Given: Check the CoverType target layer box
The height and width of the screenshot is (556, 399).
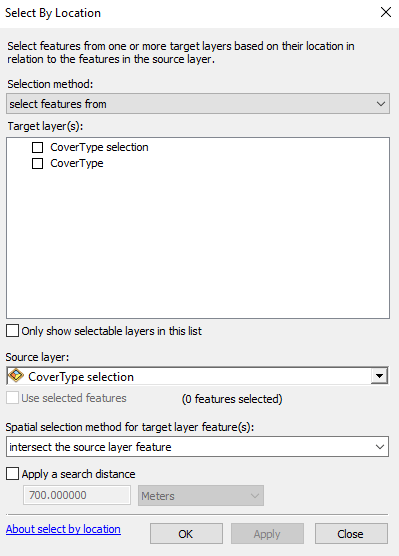Looking at the screenshot, I should coord(38,163).
